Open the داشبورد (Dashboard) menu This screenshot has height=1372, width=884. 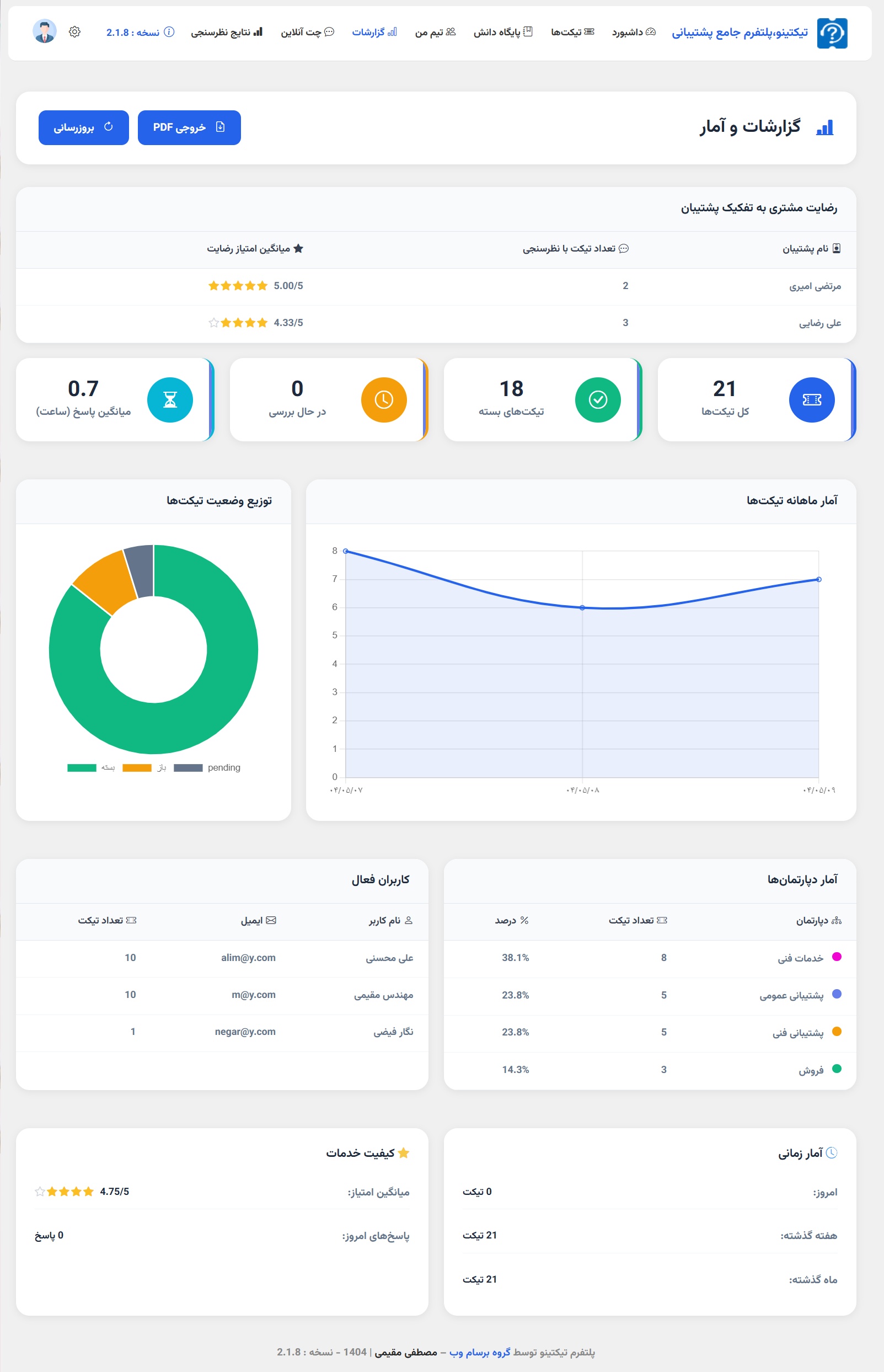[x=633, y=32]
